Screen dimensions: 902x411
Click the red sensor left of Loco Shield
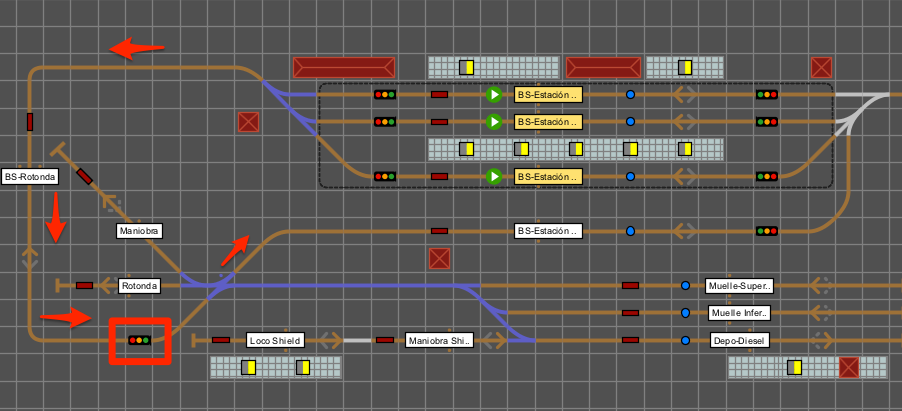pos(221,340)
